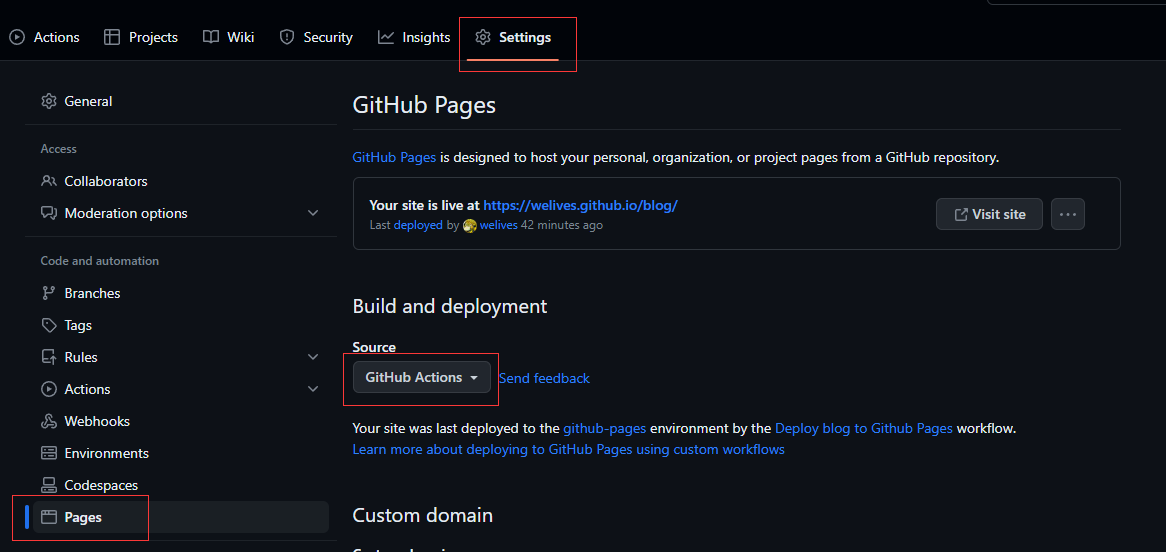Click the Pages browser icon in sidebar
This screenshot has width=1166, height=552.
click(x=49, y=517)
